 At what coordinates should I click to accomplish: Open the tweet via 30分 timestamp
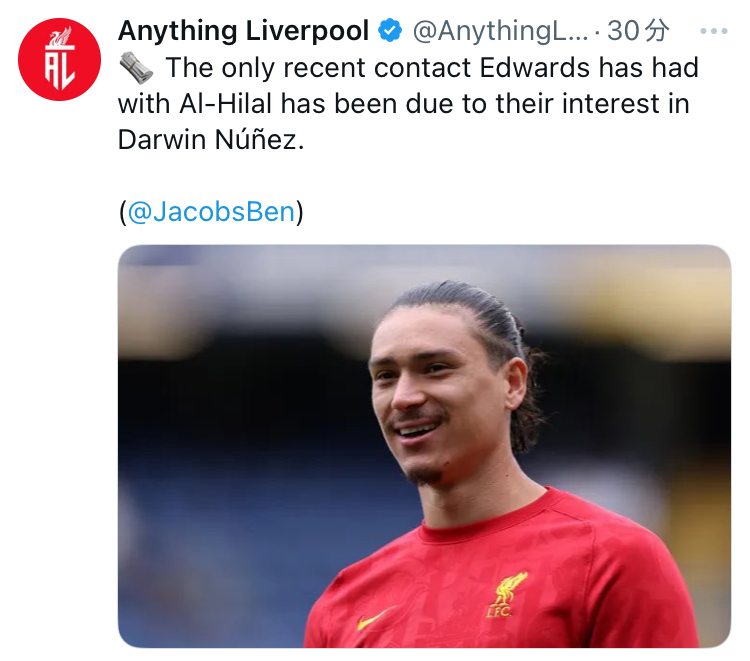[x=638, y=31]
